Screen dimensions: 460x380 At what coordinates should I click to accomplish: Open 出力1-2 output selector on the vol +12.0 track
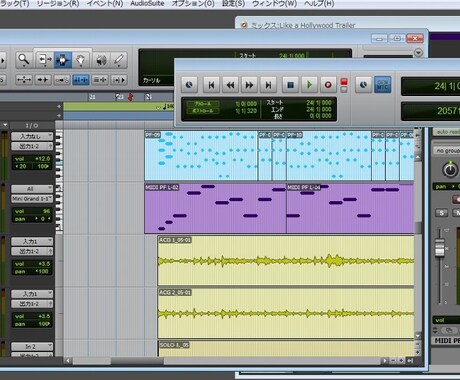(x=32, y=146)
